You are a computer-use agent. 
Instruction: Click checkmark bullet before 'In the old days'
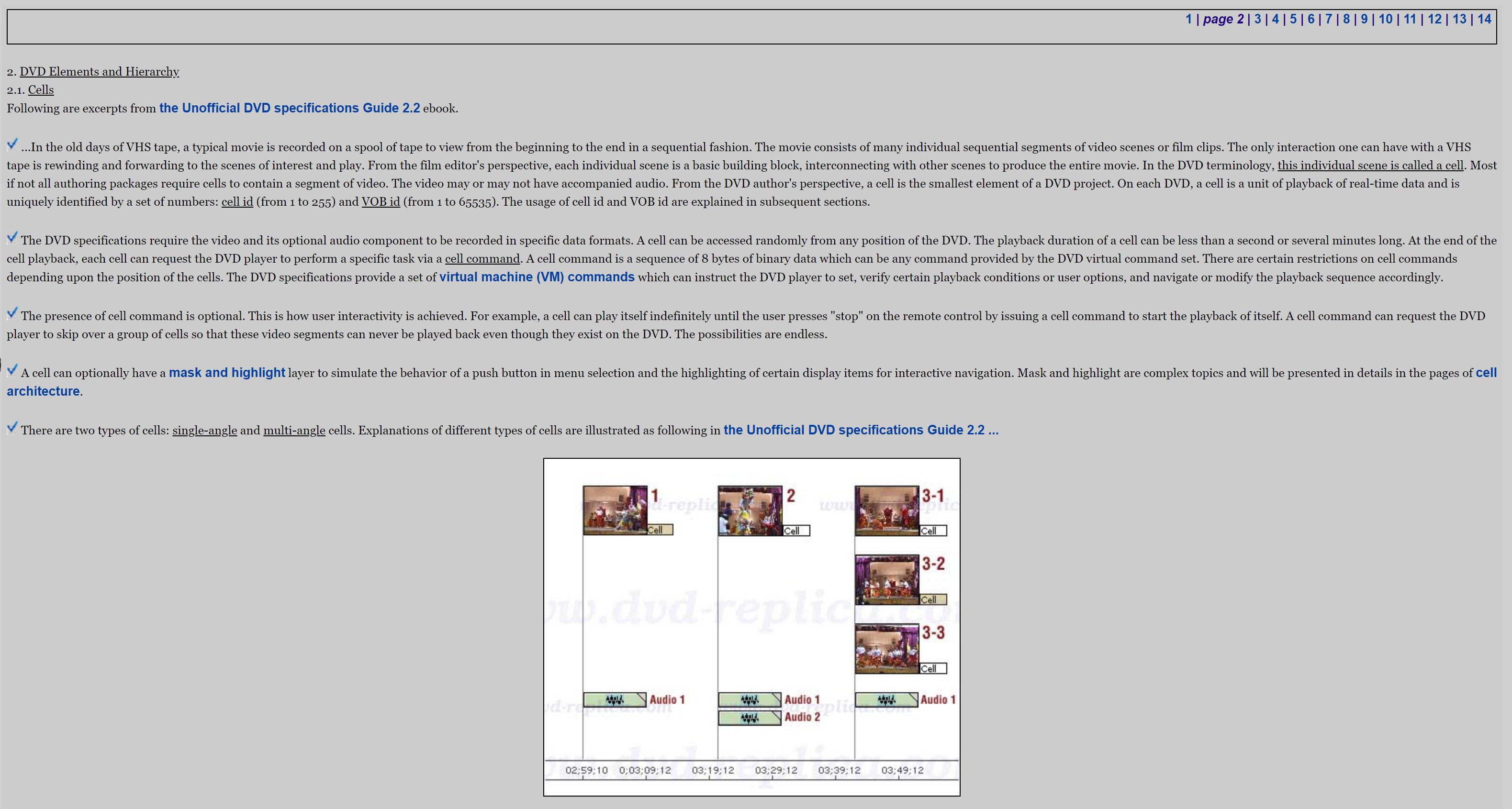click(12, 144)
